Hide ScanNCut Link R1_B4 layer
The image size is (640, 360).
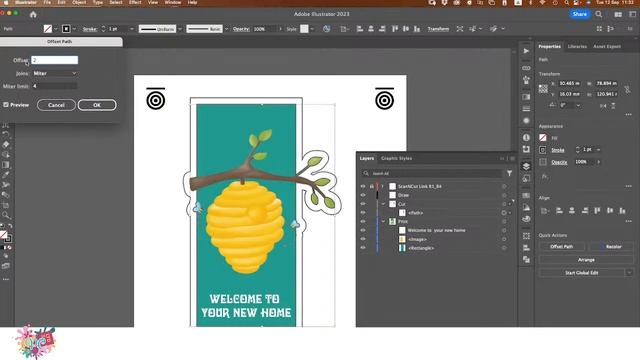click(x=363, y=186)
